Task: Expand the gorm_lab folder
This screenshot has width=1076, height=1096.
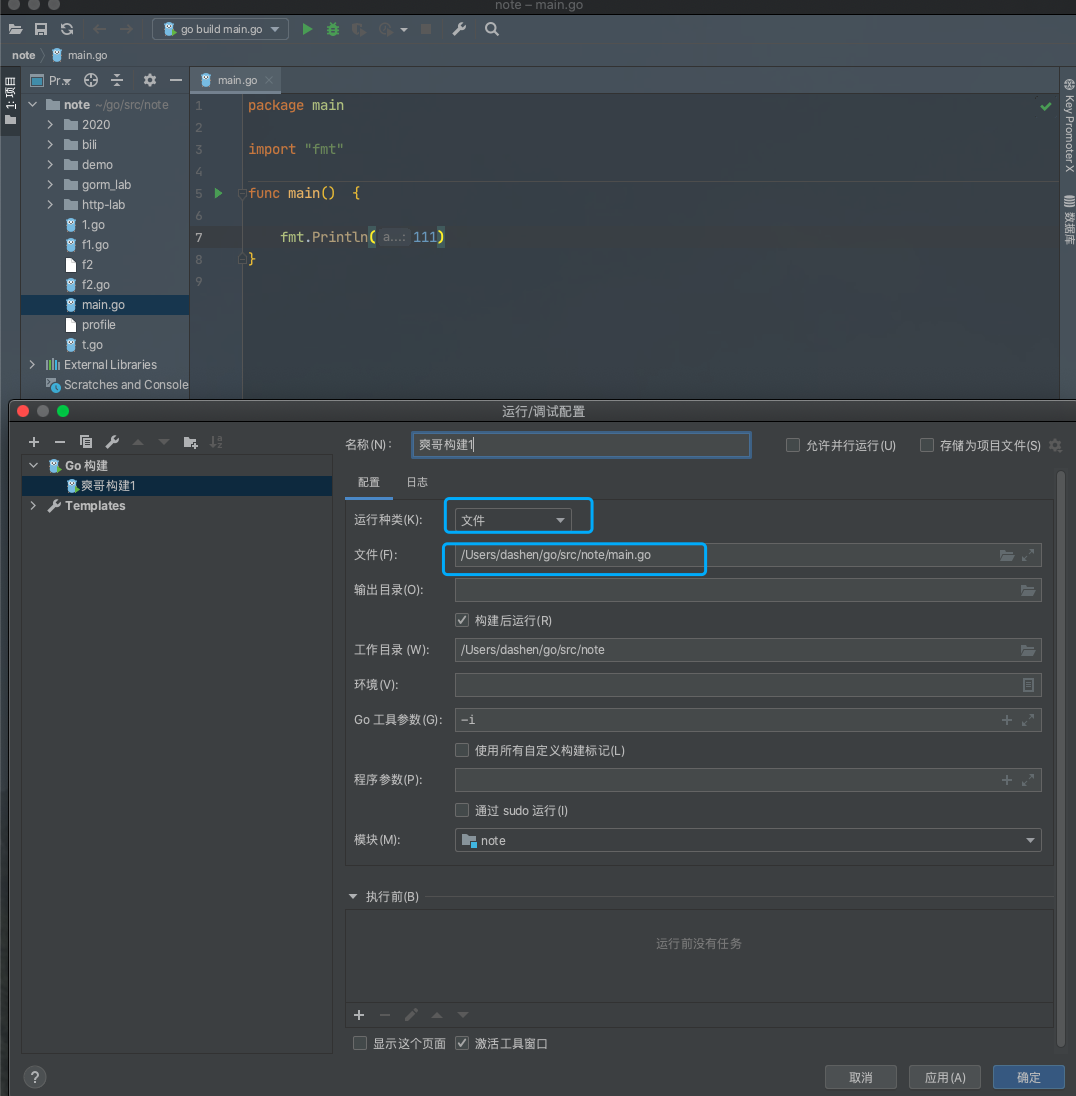Action: point(50,185)
